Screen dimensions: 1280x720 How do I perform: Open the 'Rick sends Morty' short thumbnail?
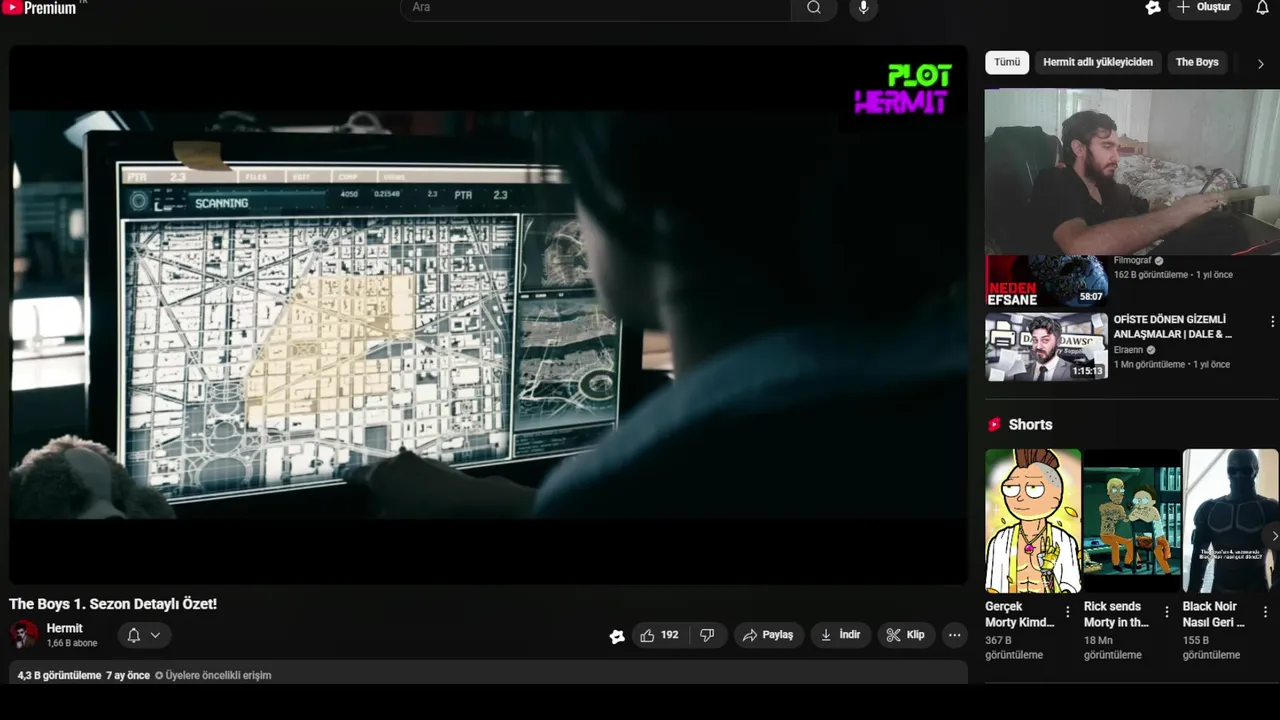(x=1132, y=521)
